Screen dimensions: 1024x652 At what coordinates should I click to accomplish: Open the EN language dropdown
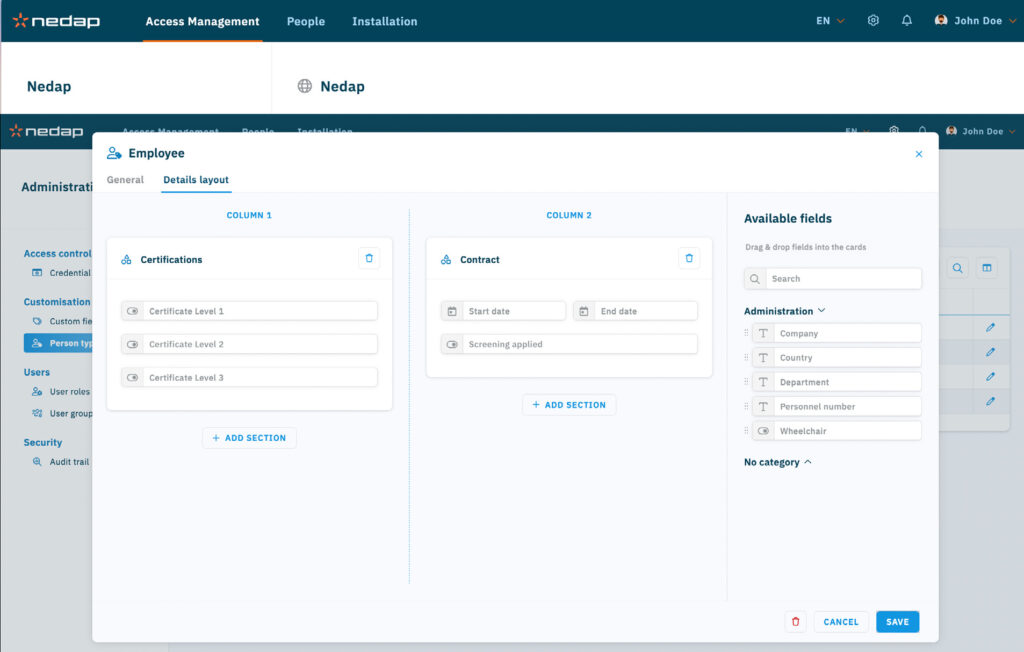tap(829, 21)
